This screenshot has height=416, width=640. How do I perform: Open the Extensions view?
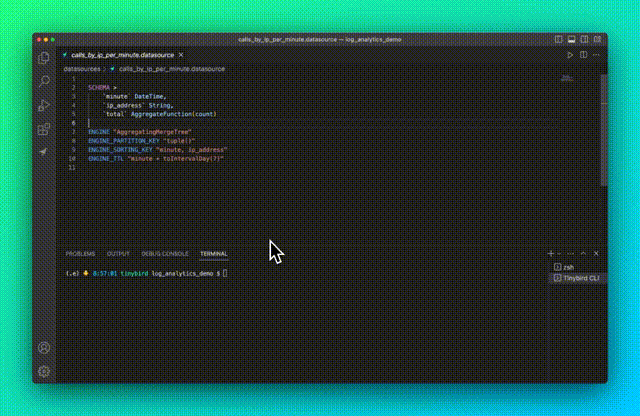(44, 129)
